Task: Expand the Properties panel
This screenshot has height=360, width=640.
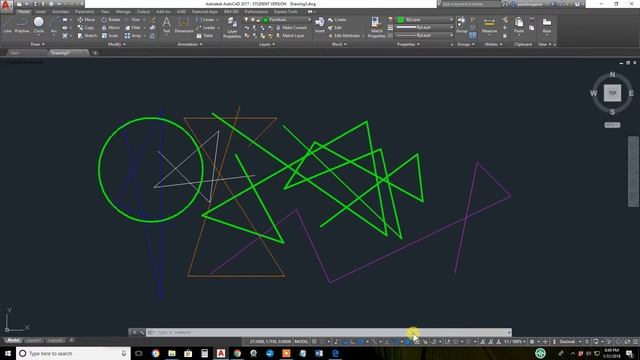Action: click(408, 44)
